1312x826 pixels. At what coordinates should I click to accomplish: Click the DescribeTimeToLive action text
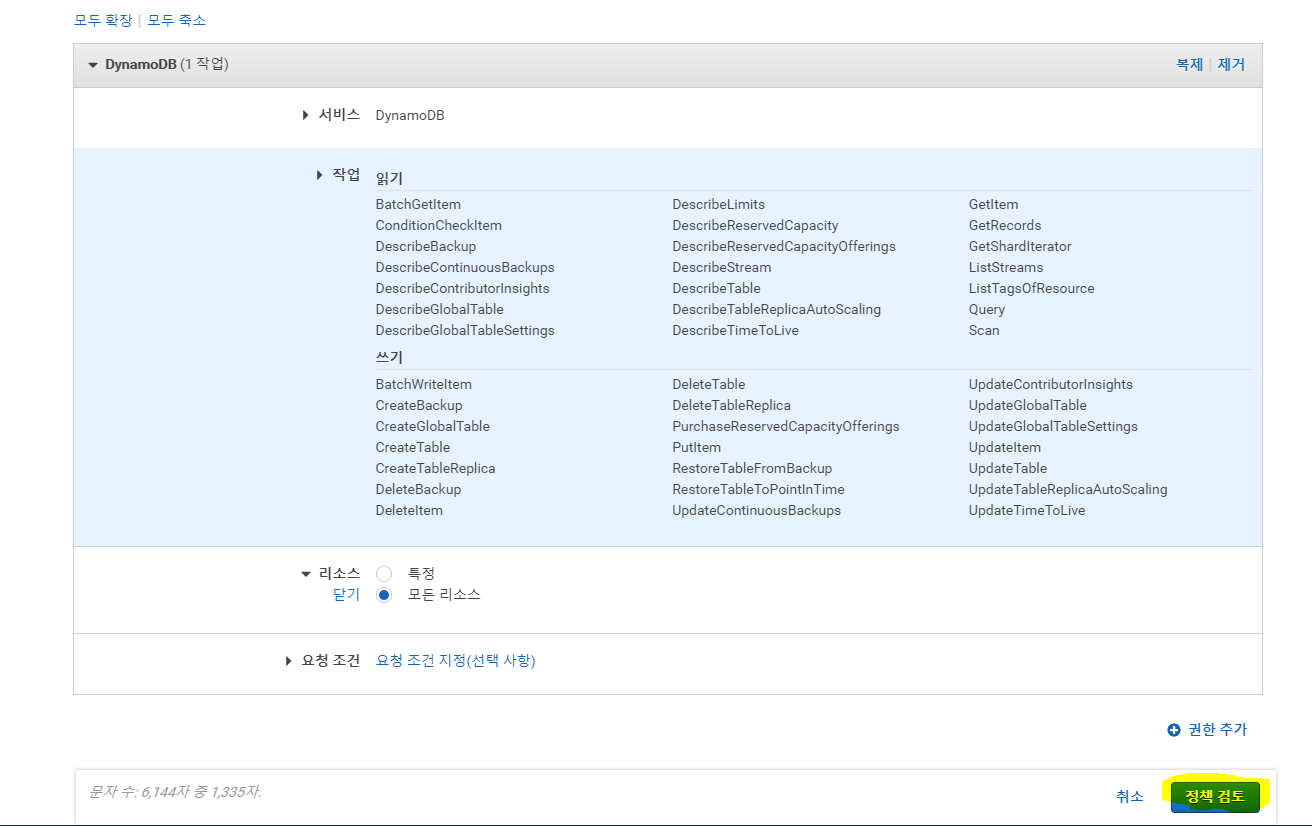736,330
